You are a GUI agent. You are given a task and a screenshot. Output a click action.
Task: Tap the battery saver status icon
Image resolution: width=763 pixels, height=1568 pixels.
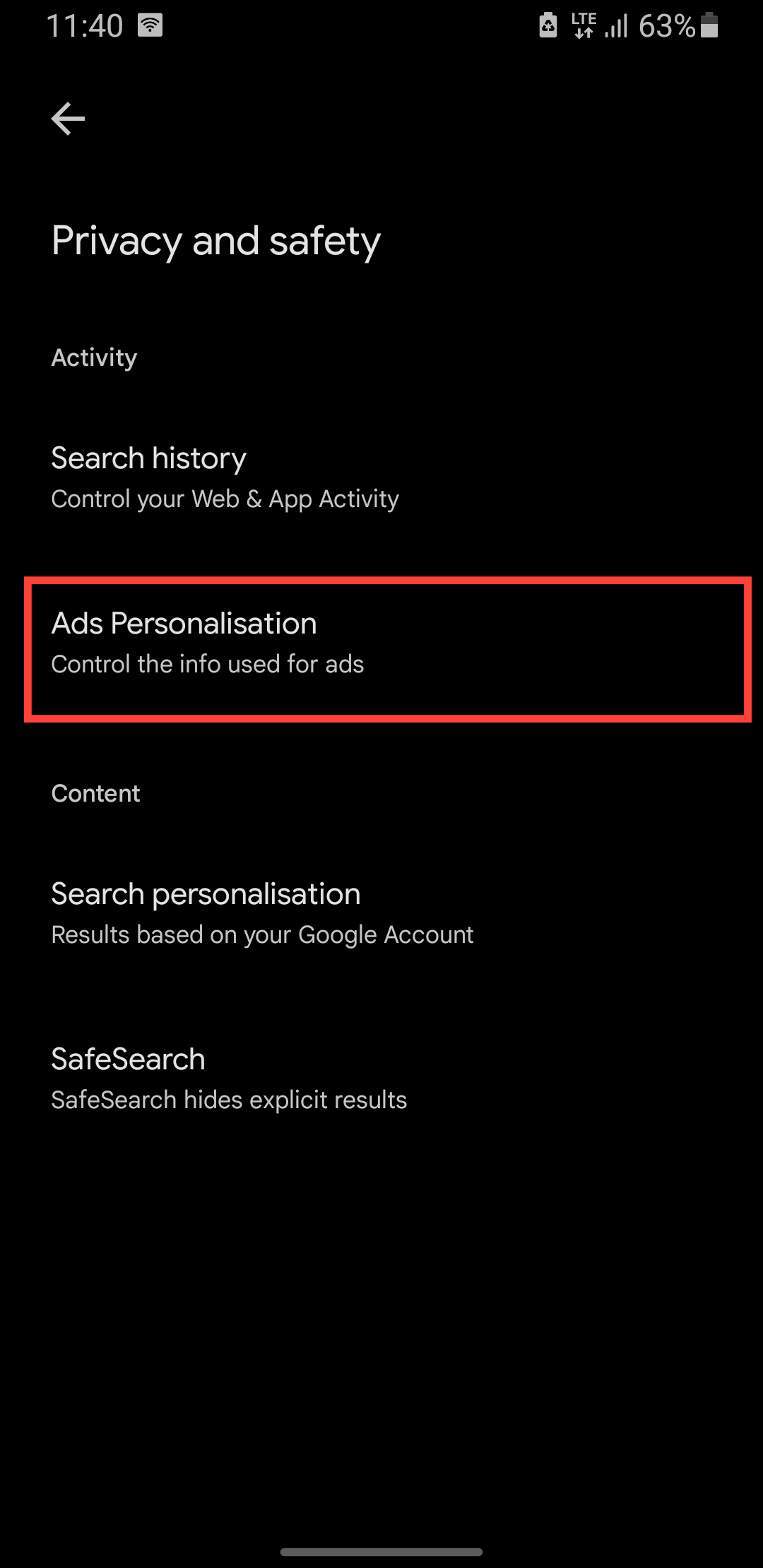pos(548,25)
